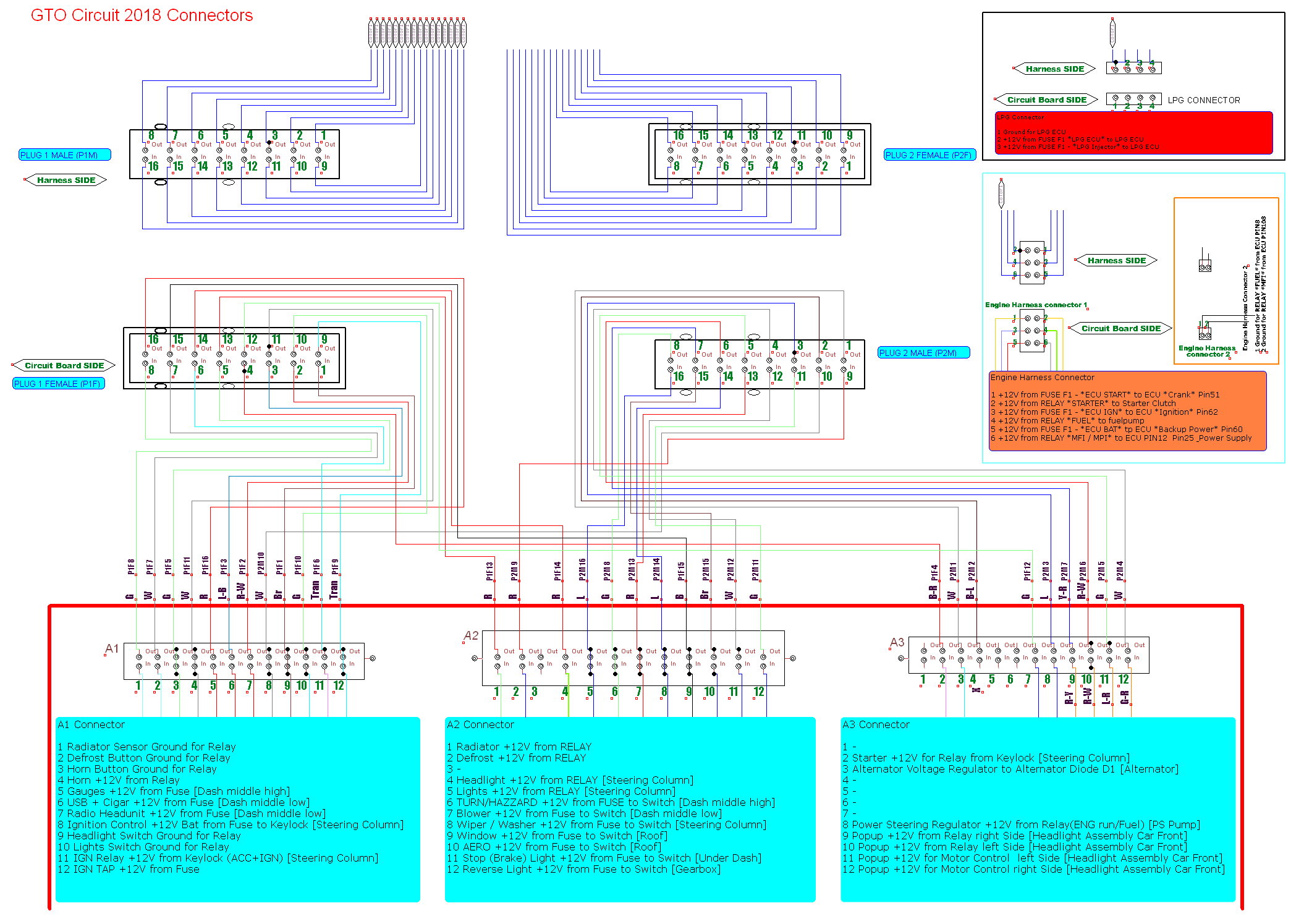Click pin 16 of PLUG 2 FEMALE connector
The image size is (1304, 924).
(x=679, y=135)
